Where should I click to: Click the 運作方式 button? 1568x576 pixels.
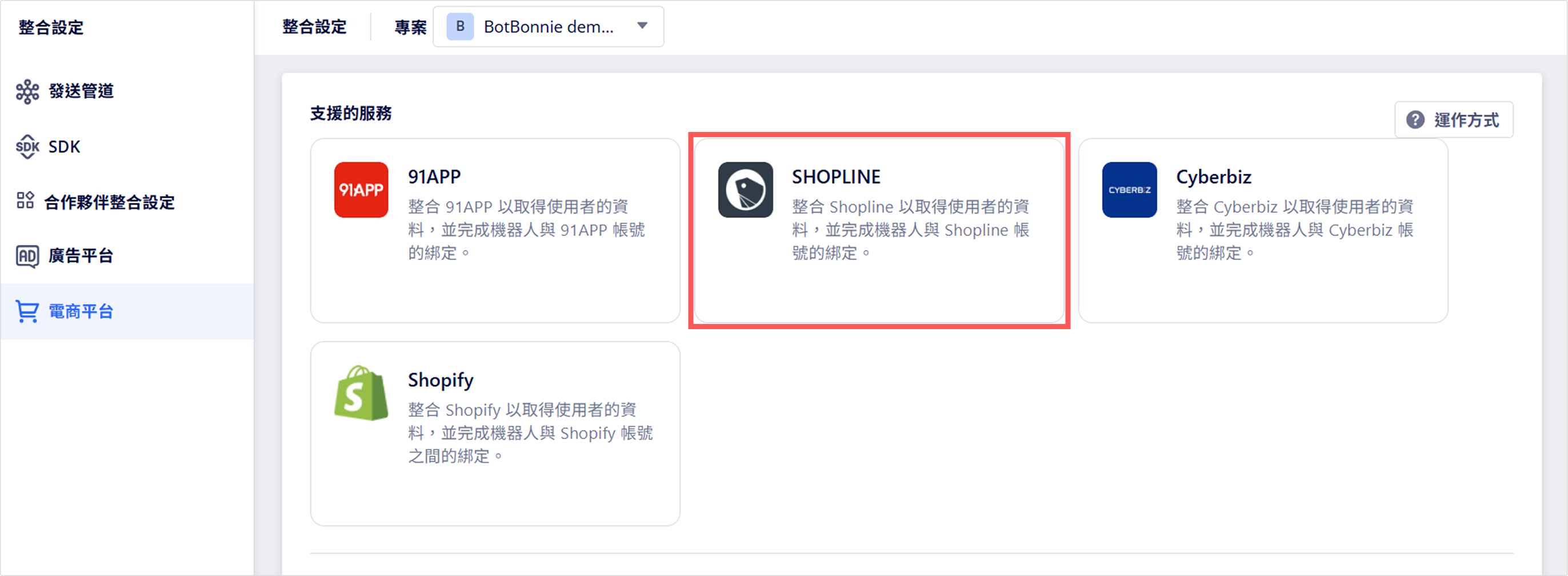tap(1454, 120)
